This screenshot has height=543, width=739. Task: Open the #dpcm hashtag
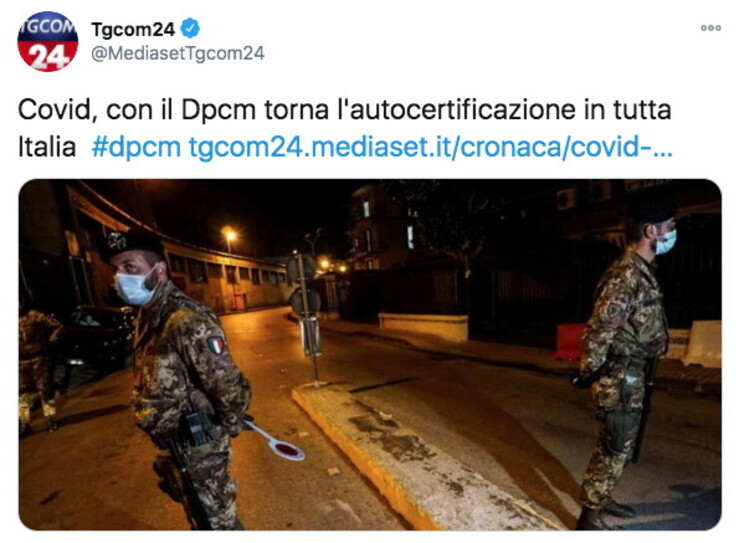(136, 147)
